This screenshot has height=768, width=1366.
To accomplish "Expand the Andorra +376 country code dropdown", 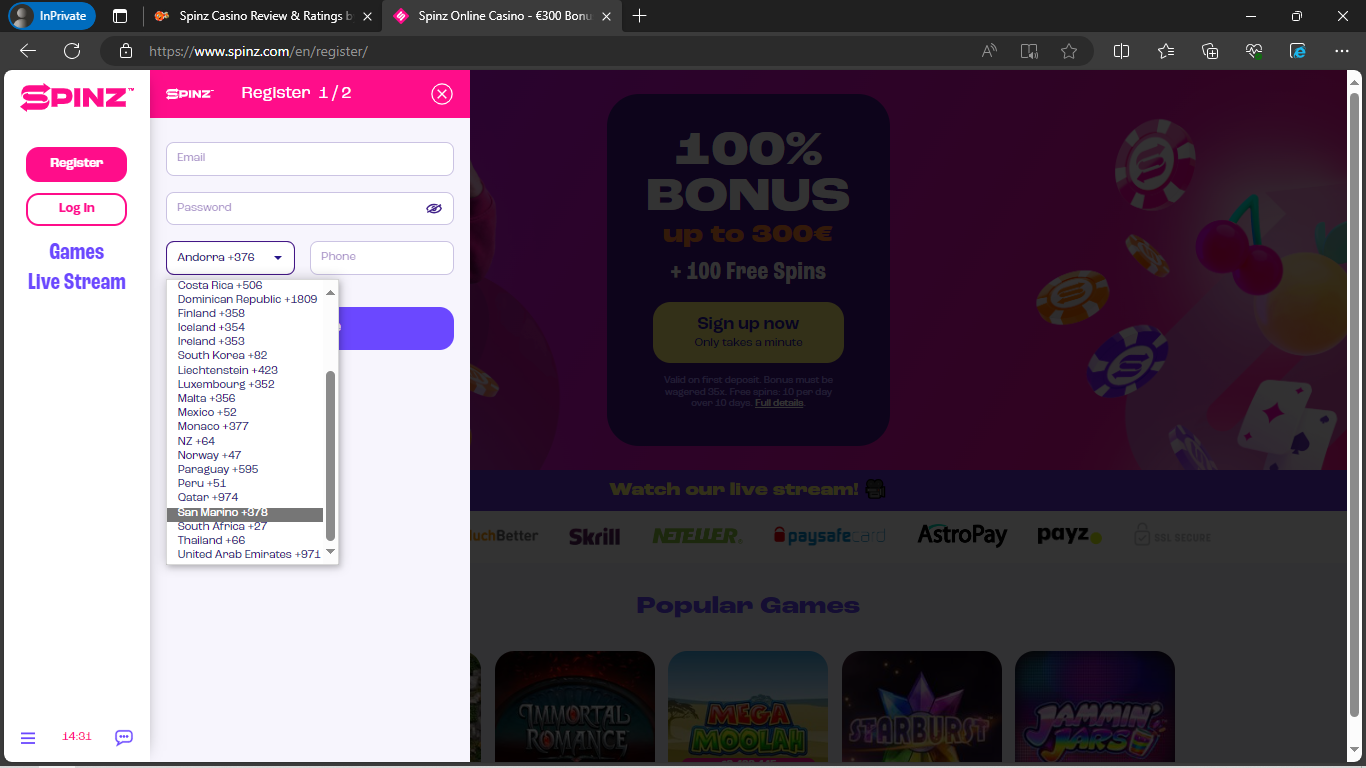I will click(230, 258).
